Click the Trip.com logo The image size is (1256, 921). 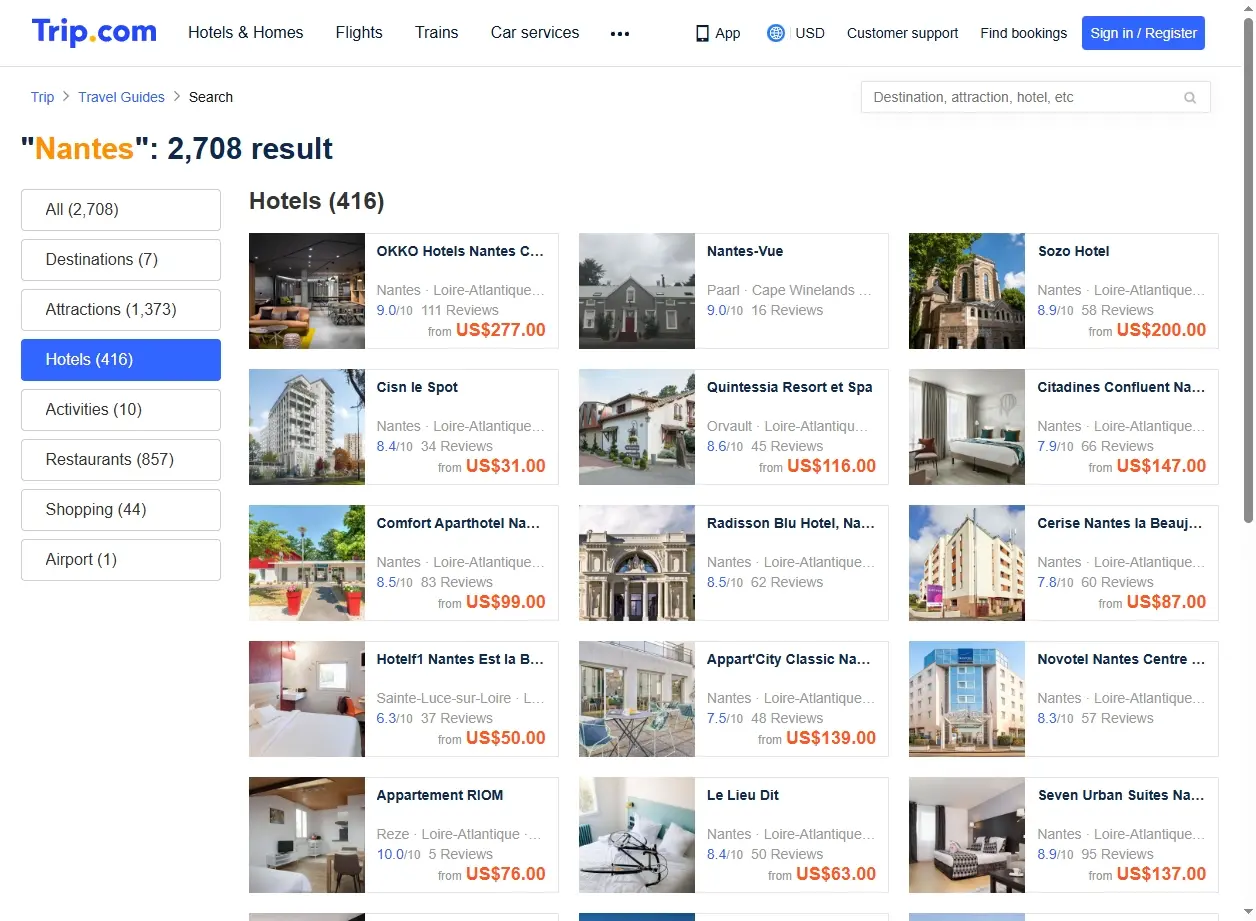[x=94, y=32]
